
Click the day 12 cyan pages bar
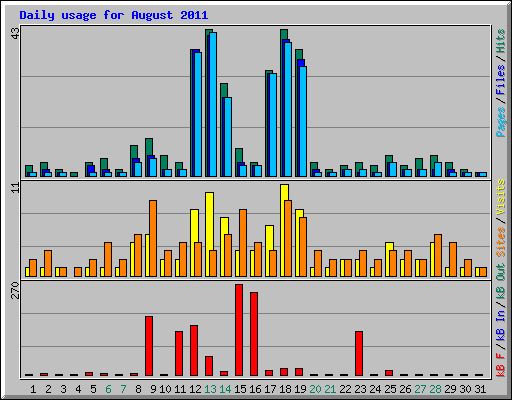(198, 114)
